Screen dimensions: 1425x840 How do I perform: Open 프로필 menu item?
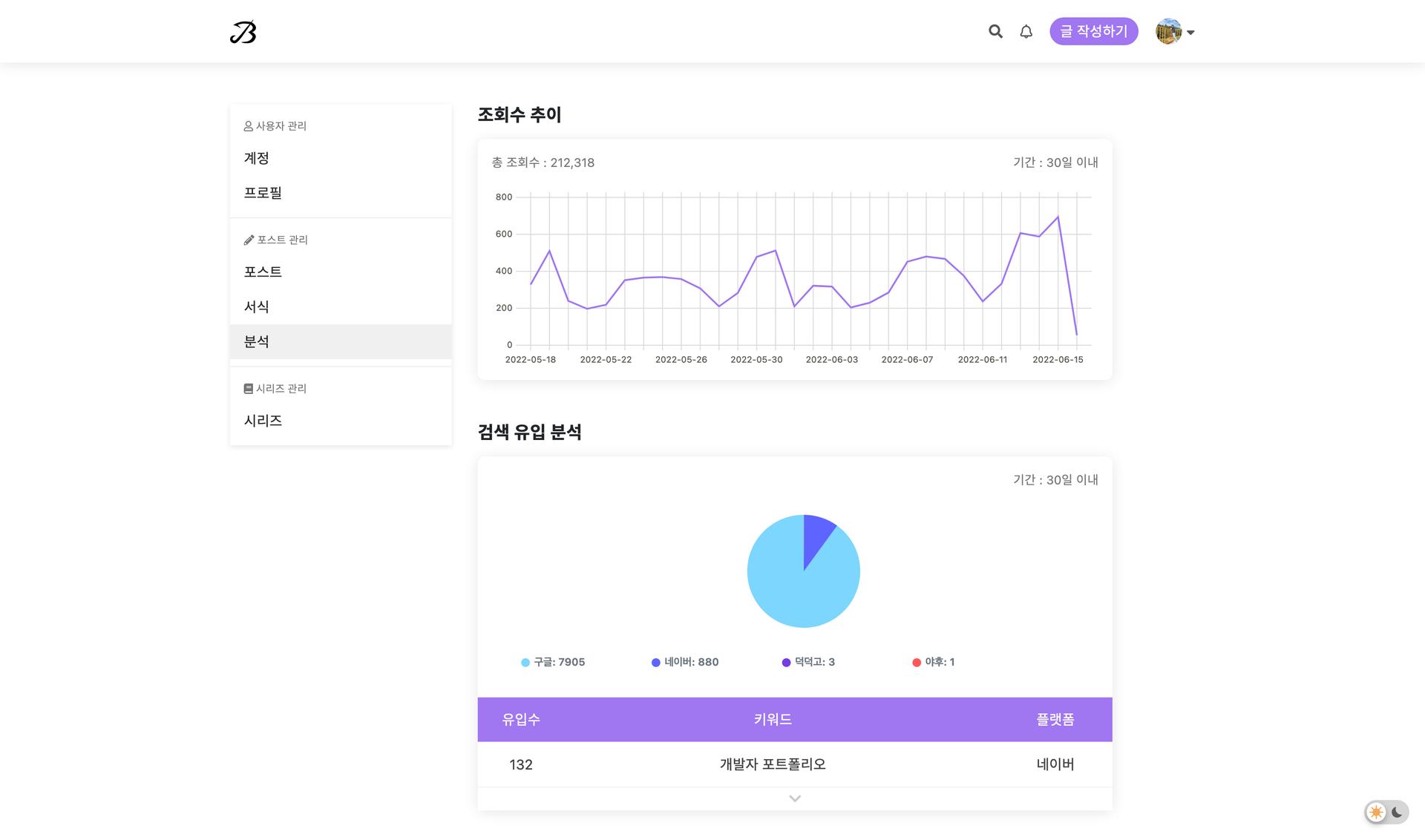coord(263,193)
